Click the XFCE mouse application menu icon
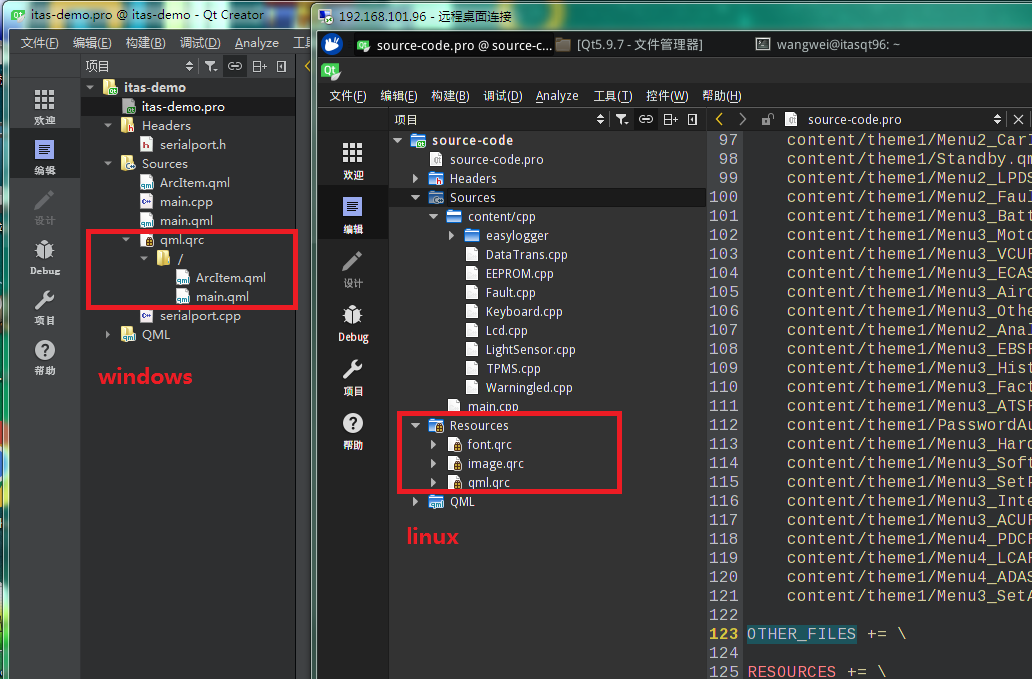 pos(332,44)
